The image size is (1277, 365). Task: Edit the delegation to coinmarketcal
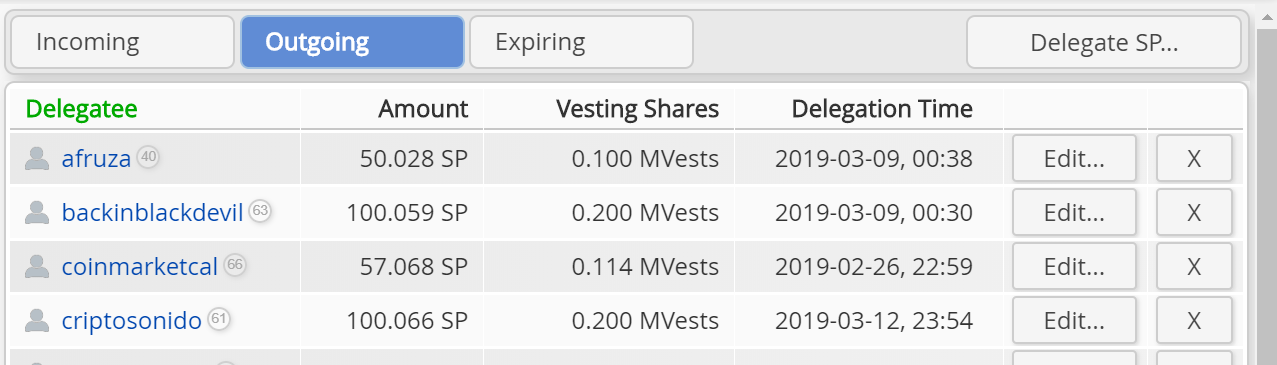tap(1074, 266)
